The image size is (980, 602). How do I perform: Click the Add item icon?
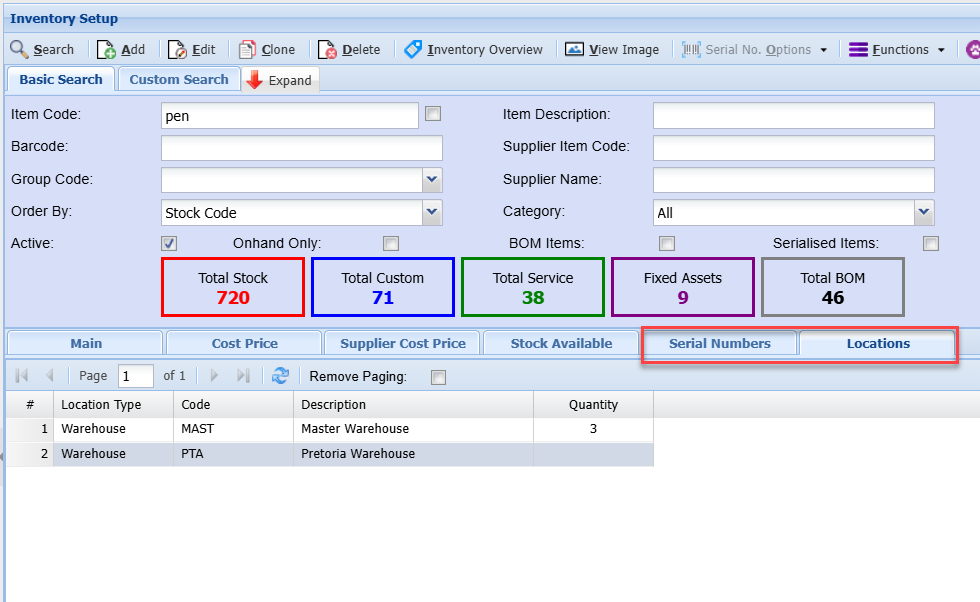[106, 49]
